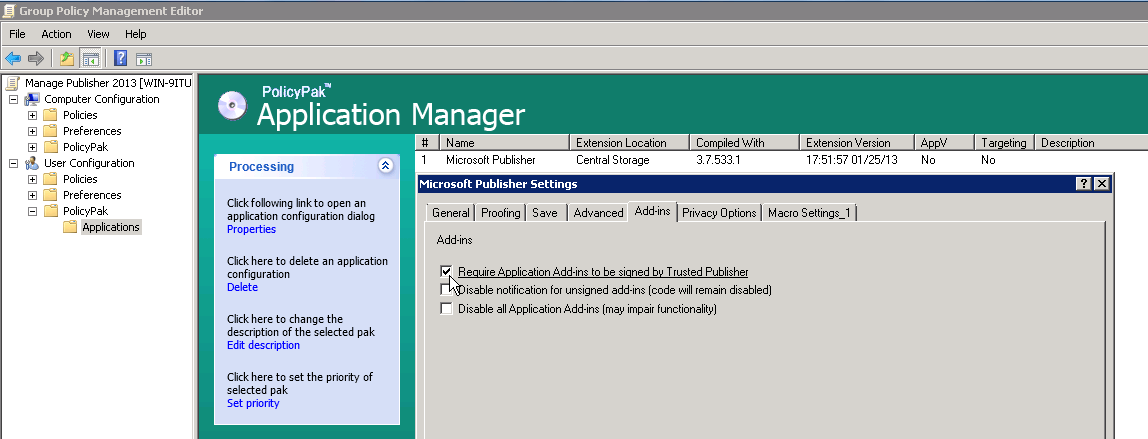
Task: Select the Applications folder in tree
Action: (x=111, y=227)
